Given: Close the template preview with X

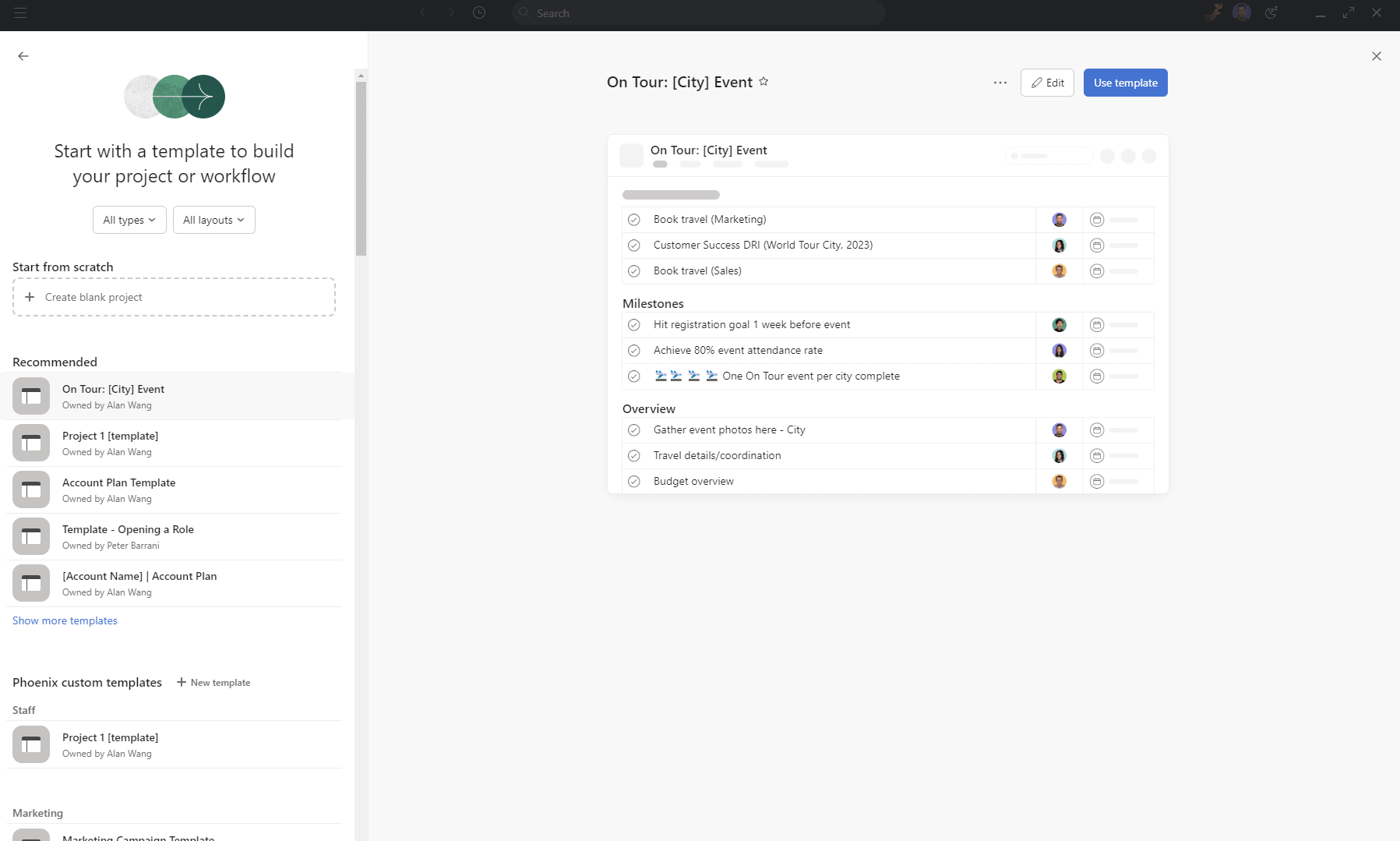Looking at the screenshot, I should (1376, 56).
